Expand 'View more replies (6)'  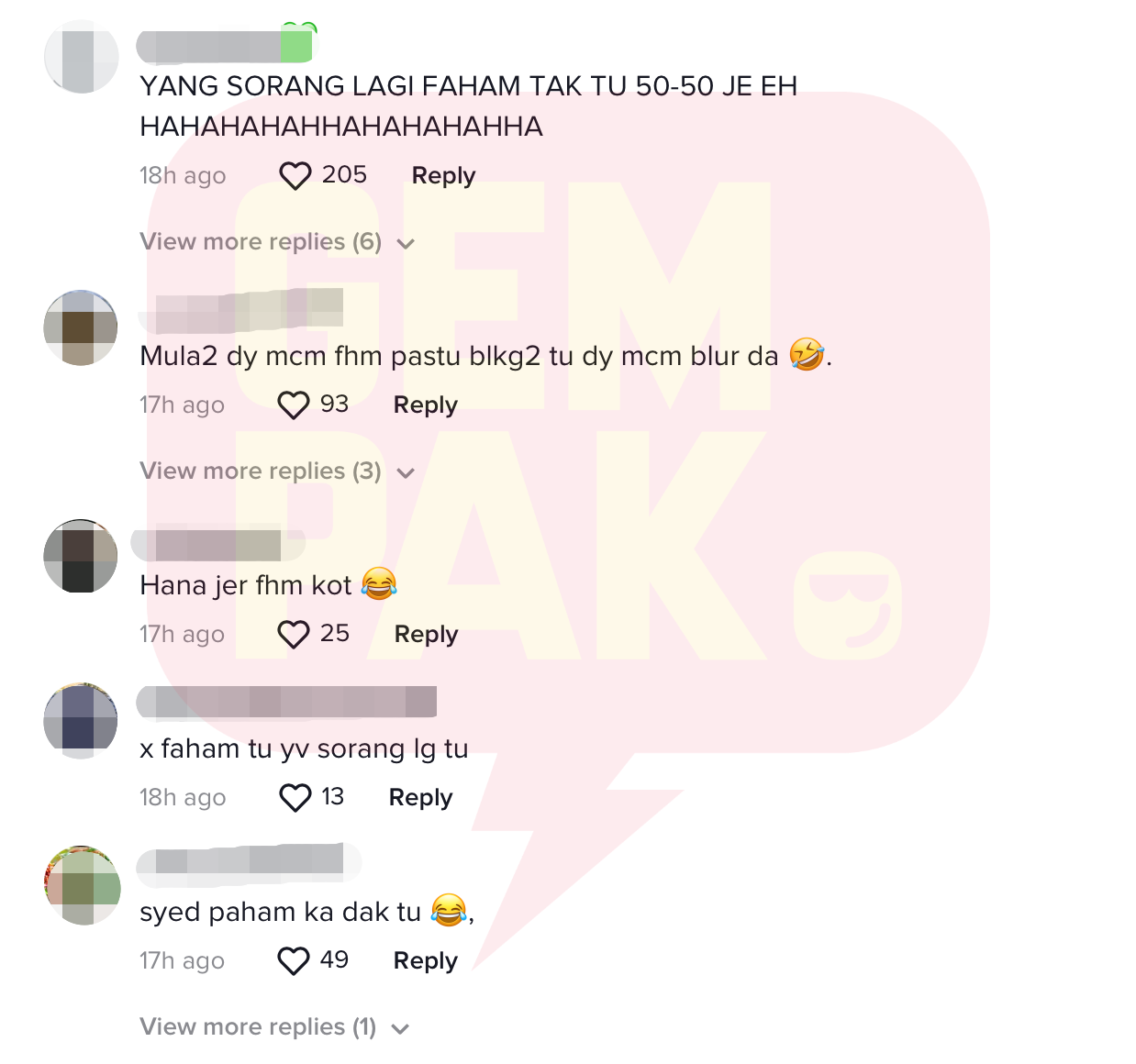pyautogui.click(x=277, y=242)
